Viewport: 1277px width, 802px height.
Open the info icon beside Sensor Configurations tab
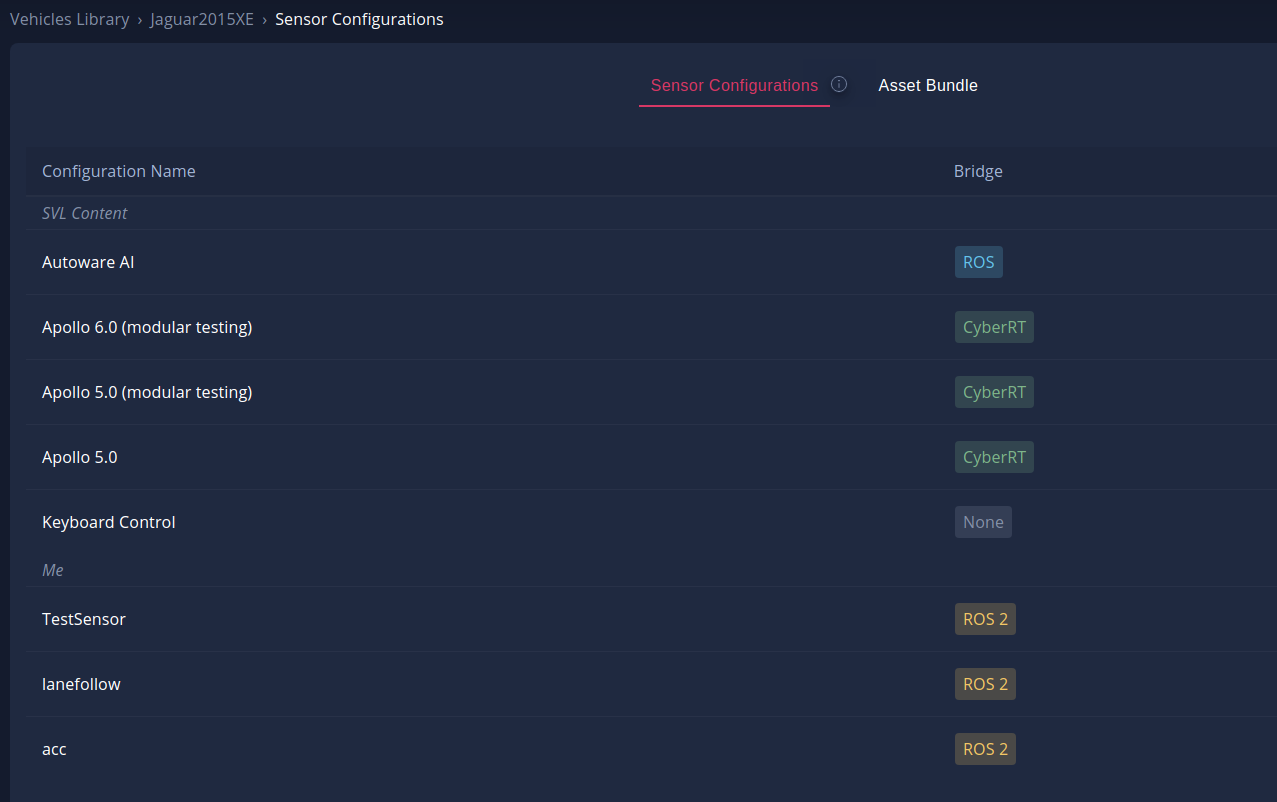coord(839,84)
